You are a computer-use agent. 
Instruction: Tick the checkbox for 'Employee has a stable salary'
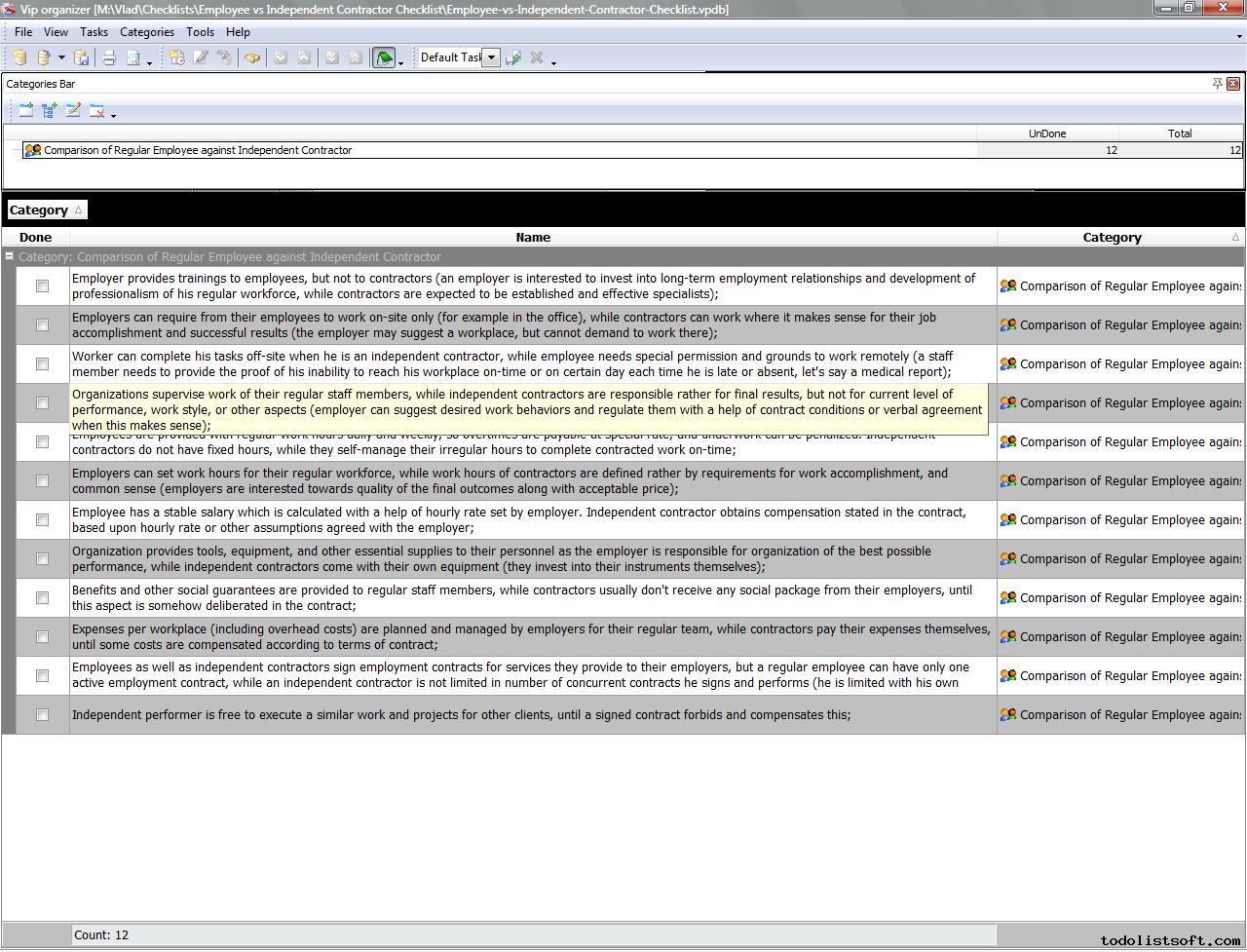tap(42, 520)
